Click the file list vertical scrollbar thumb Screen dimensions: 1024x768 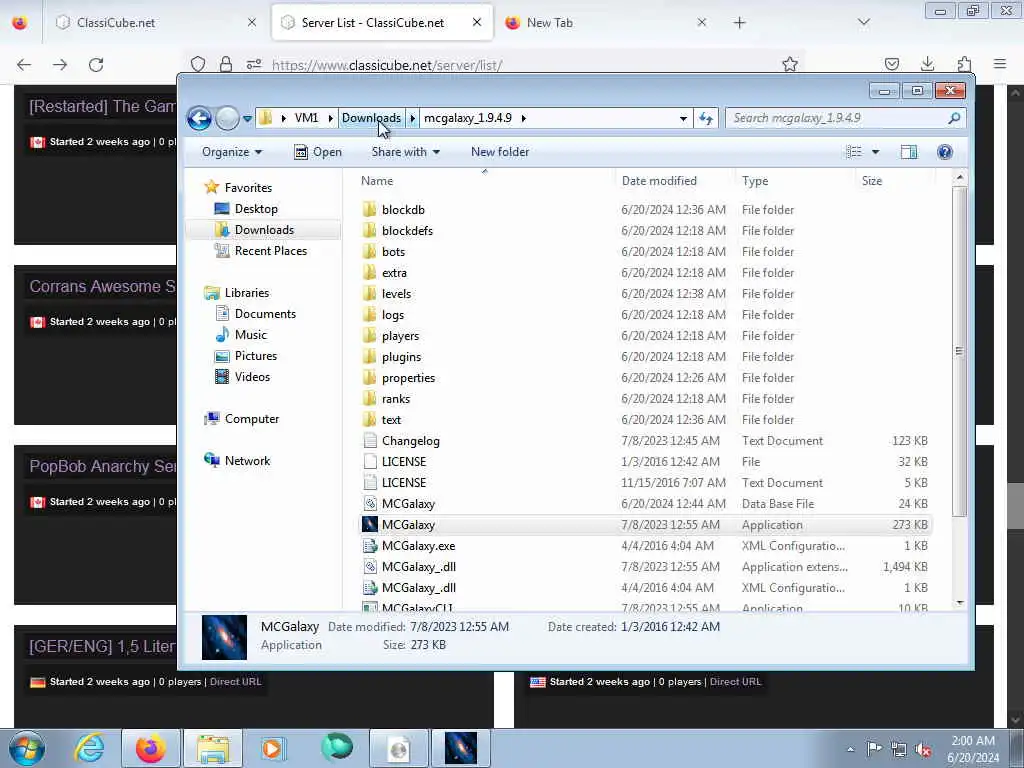tap(959, 351)
